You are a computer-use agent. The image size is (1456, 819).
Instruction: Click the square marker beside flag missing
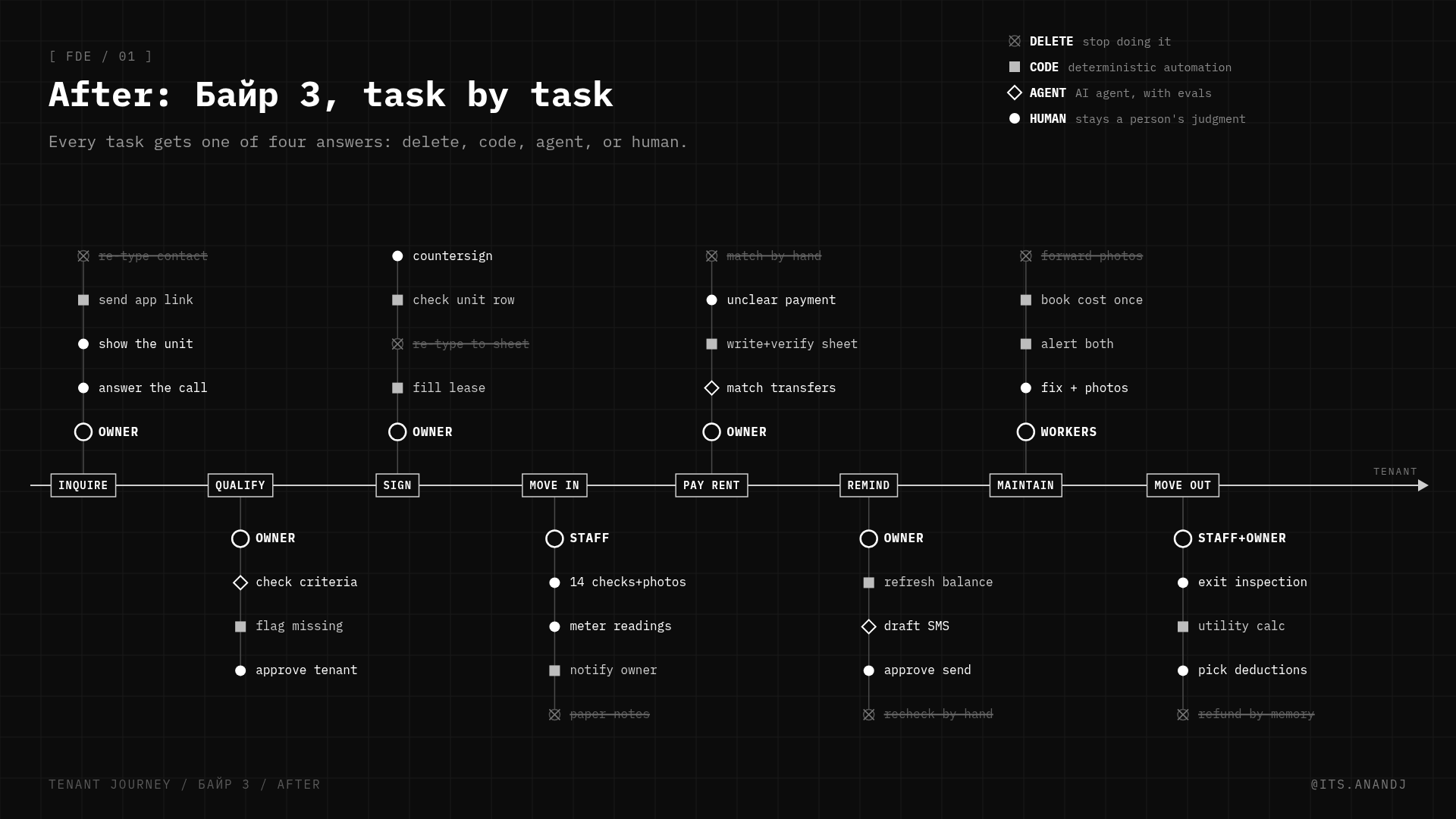[x=240, y=626]
